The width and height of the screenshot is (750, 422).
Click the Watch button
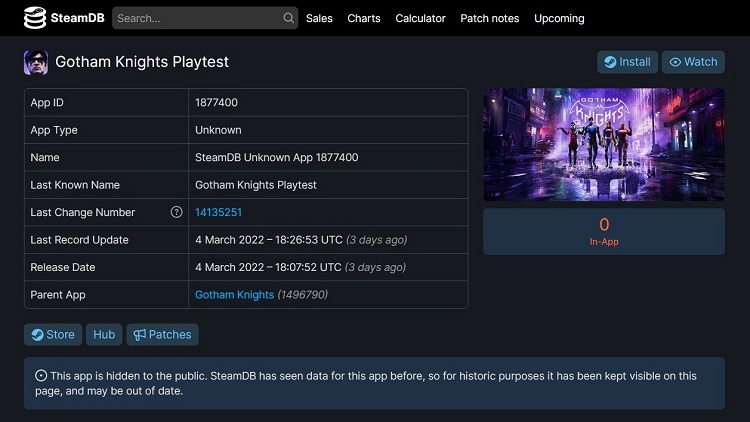693,62
